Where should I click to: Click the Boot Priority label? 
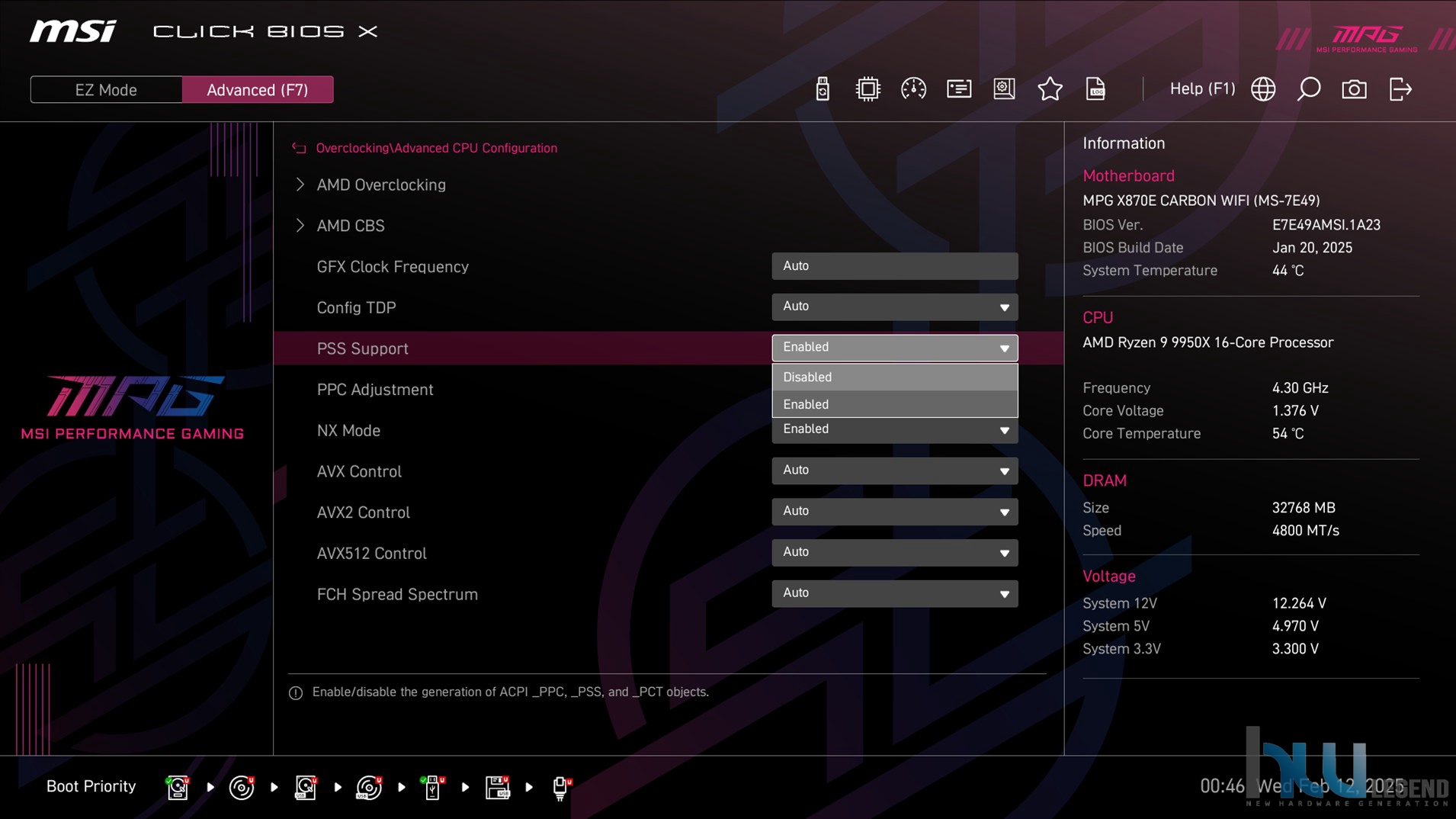pos(91,786)
